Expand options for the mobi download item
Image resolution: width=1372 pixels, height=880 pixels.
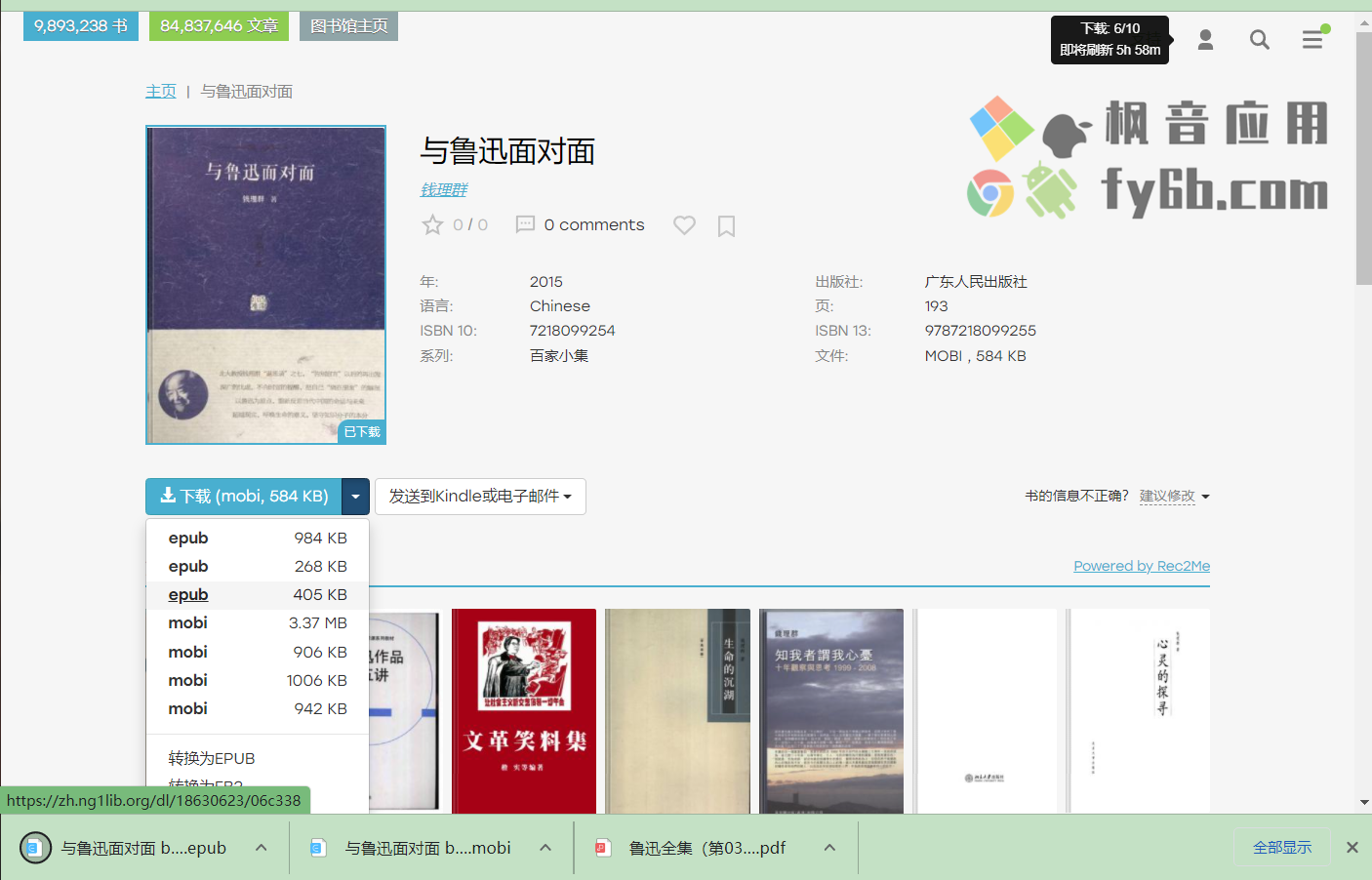545,848
